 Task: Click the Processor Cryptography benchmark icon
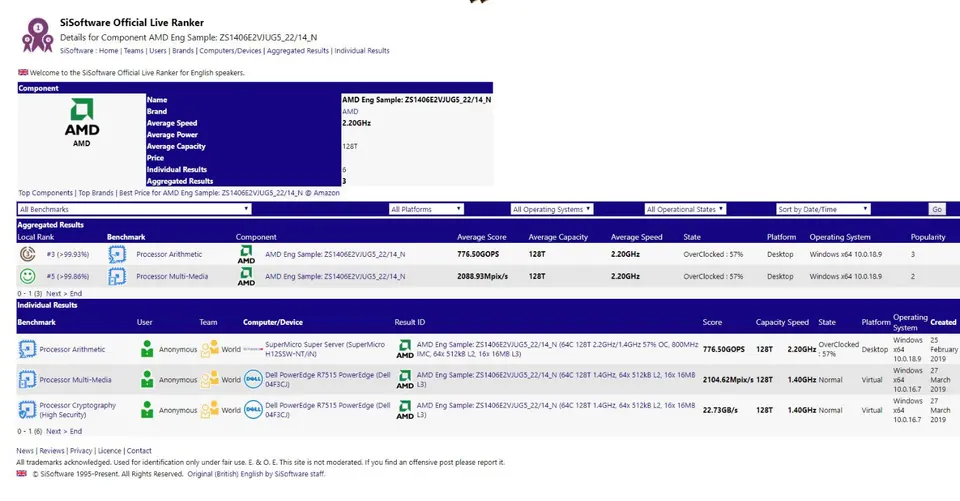(27, 410)
